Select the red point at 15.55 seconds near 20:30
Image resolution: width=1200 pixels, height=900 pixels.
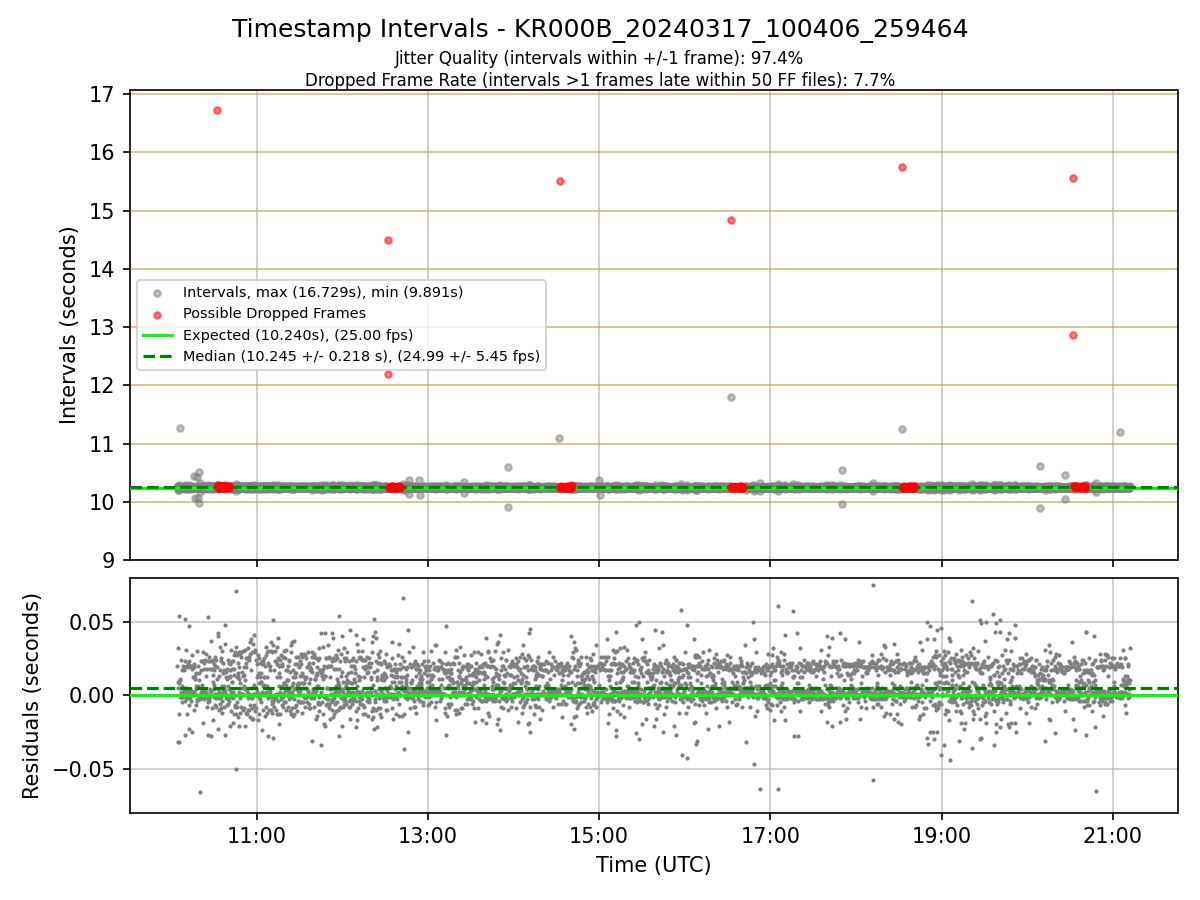[x=1073, y=178]
